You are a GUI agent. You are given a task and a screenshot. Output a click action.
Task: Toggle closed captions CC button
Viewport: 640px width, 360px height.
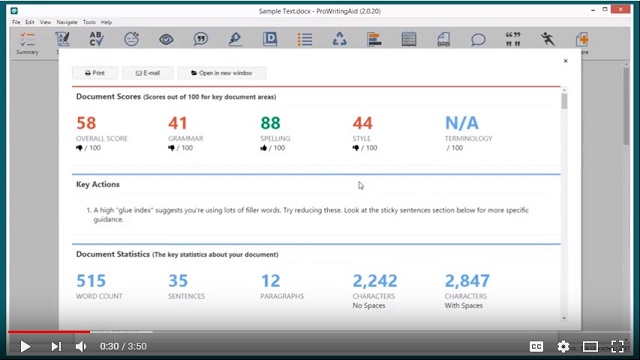click(x=536, y=347)
